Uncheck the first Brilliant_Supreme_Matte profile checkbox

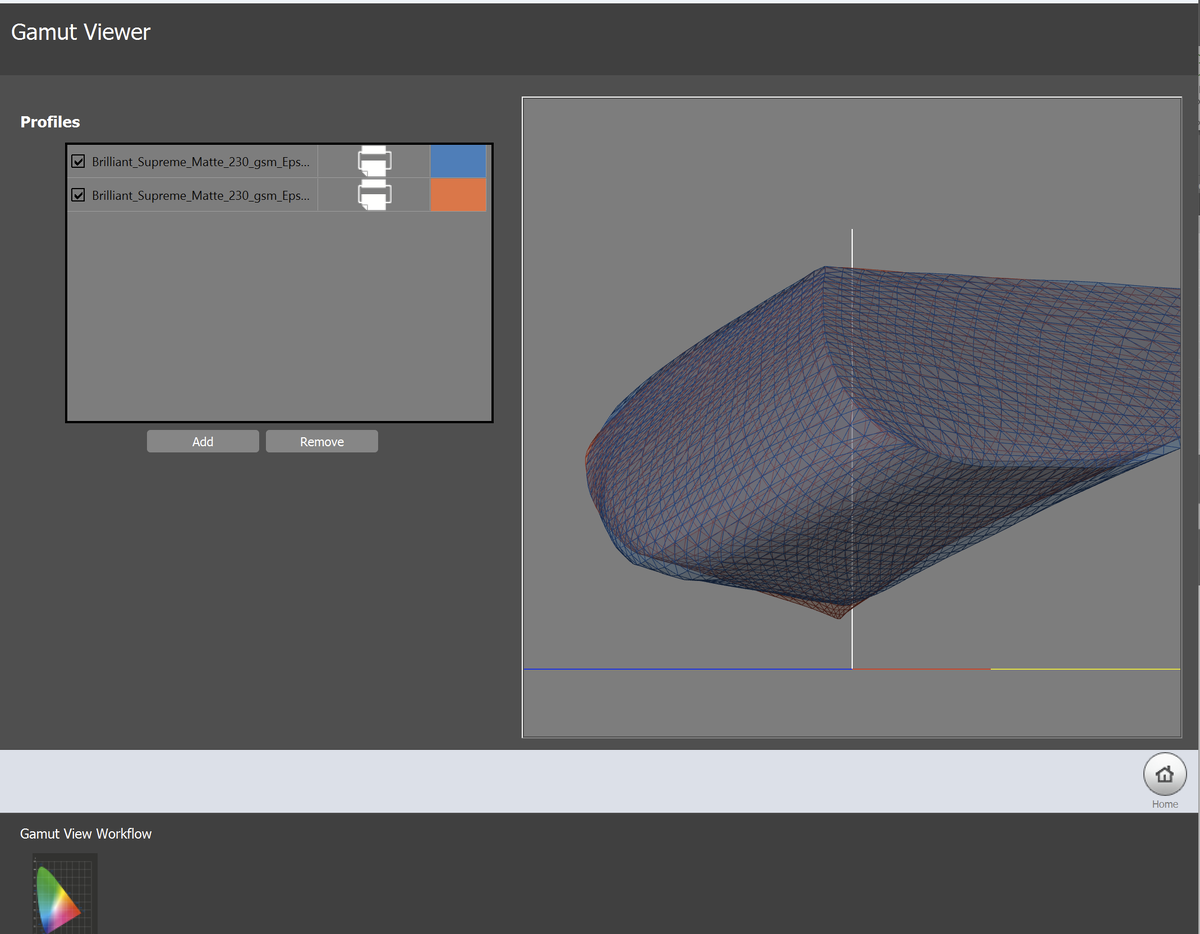click(78, 161)
